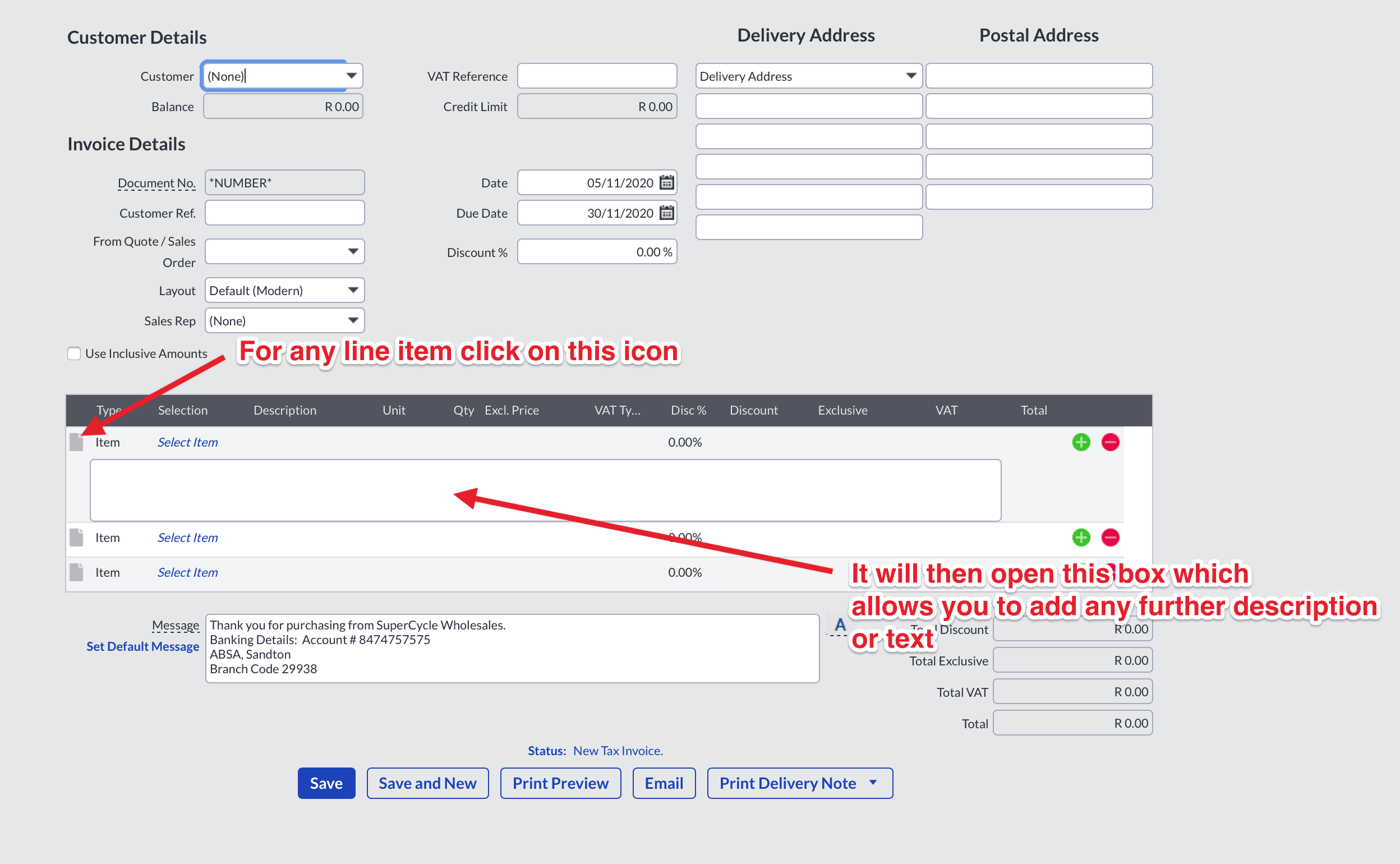Click second row's green plus icon
The image size is (1400, 864).
coord(1081,537)
